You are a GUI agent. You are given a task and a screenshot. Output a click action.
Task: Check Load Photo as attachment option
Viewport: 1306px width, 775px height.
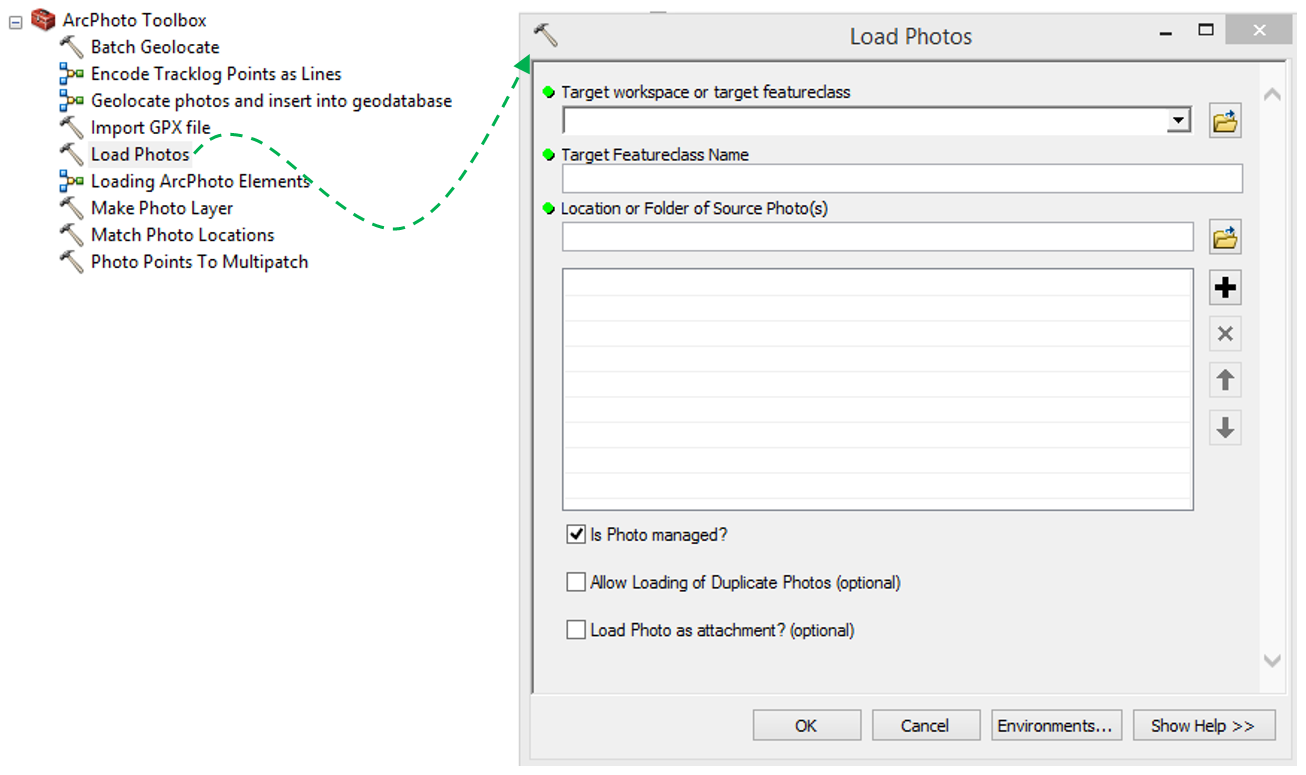[576, 630]
